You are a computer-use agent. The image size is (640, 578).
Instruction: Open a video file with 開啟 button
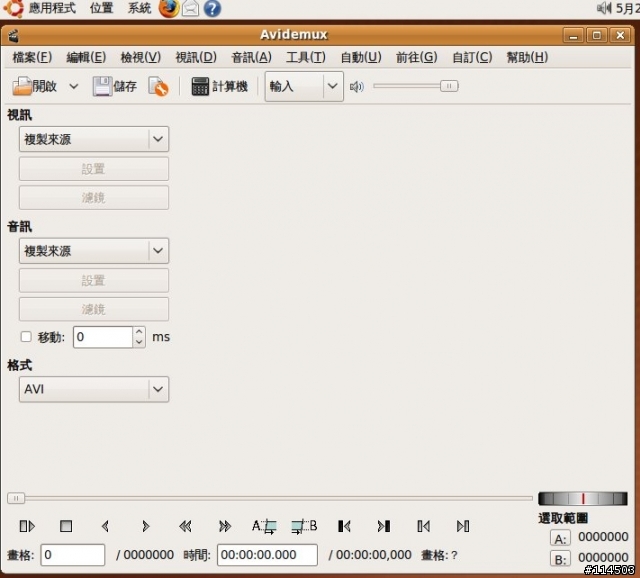pyautogui.click(x=34, y=86)
